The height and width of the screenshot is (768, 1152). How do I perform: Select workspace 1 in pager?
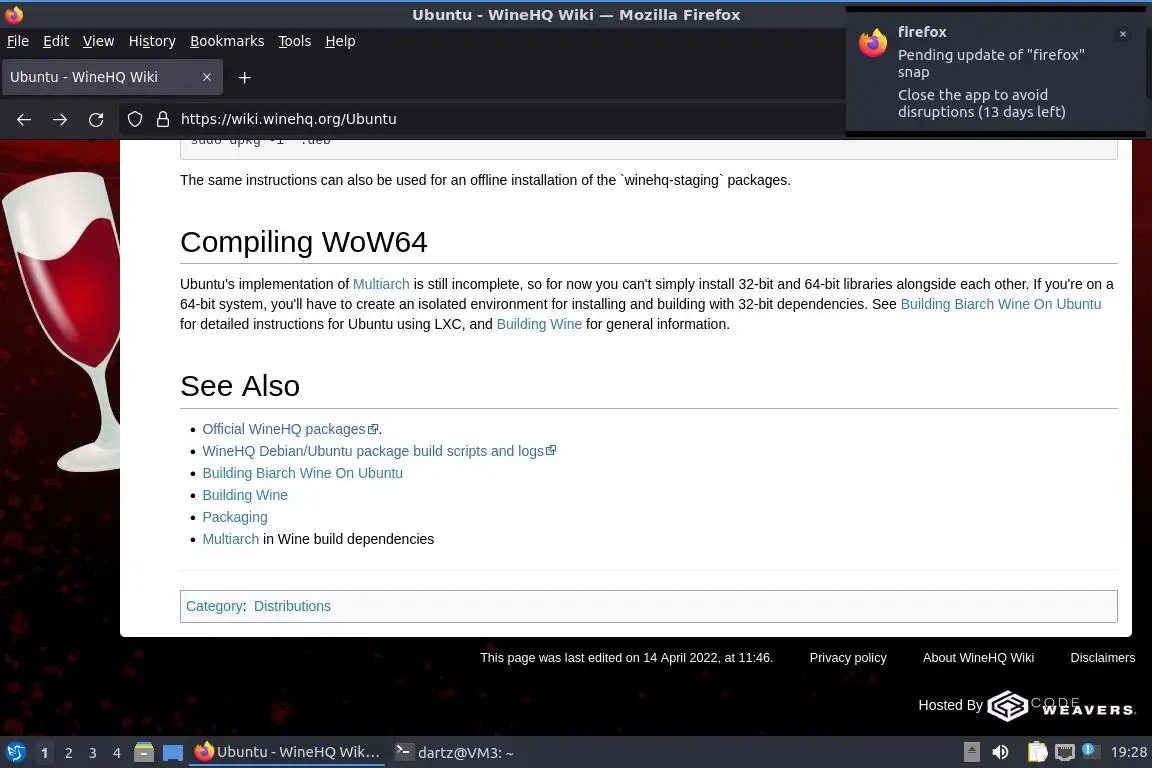[x=45, y=753]
